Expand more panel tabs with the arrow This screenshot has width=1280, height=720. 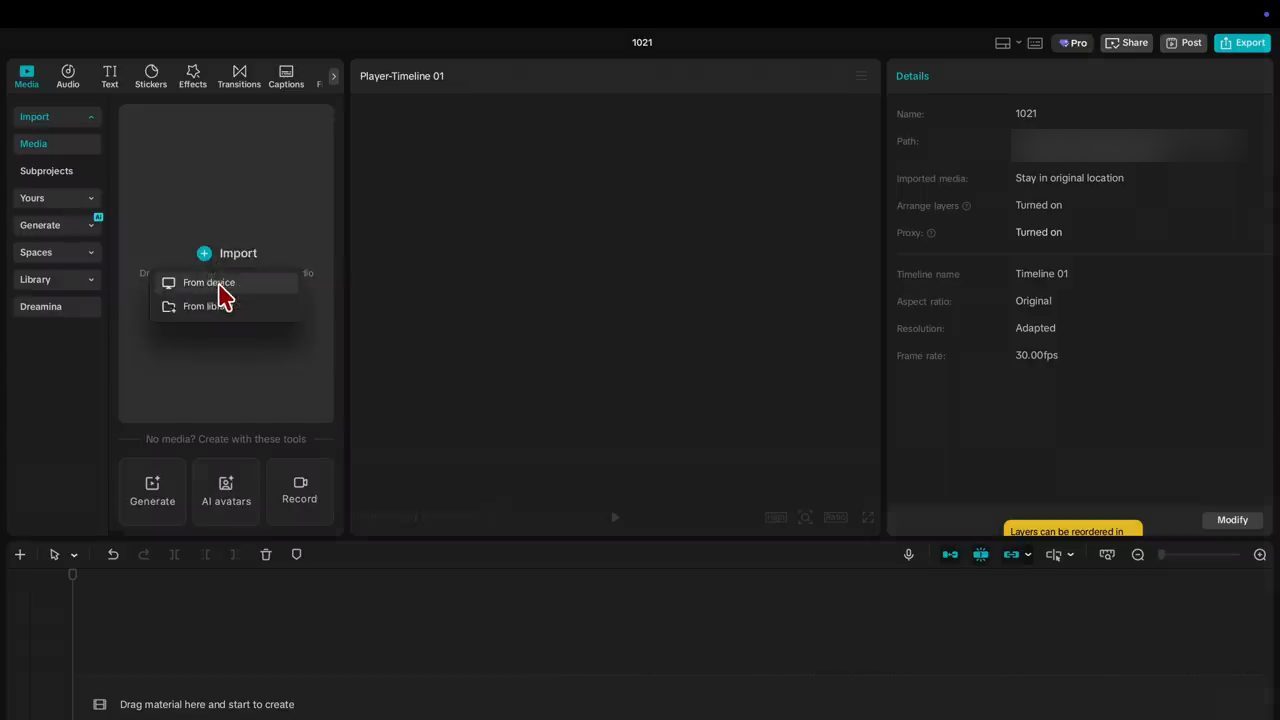point(334,76)
